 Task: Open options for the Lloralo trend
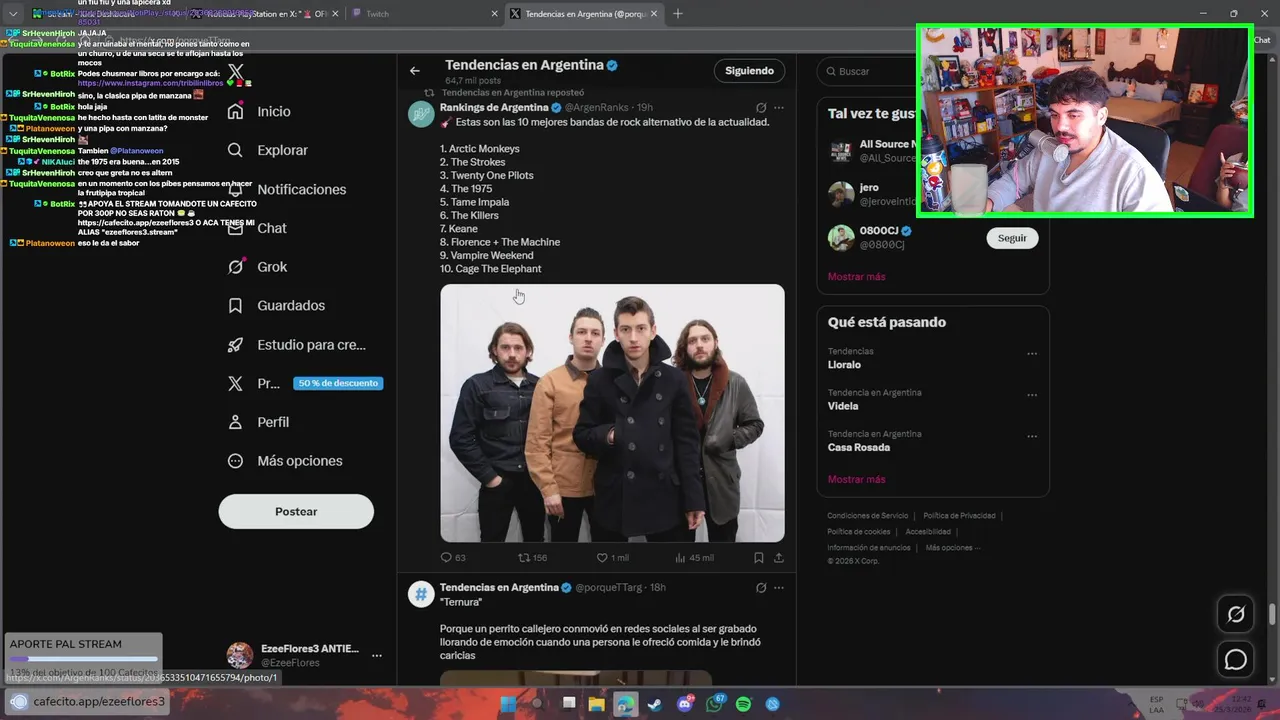click(x=1032, y=353)
